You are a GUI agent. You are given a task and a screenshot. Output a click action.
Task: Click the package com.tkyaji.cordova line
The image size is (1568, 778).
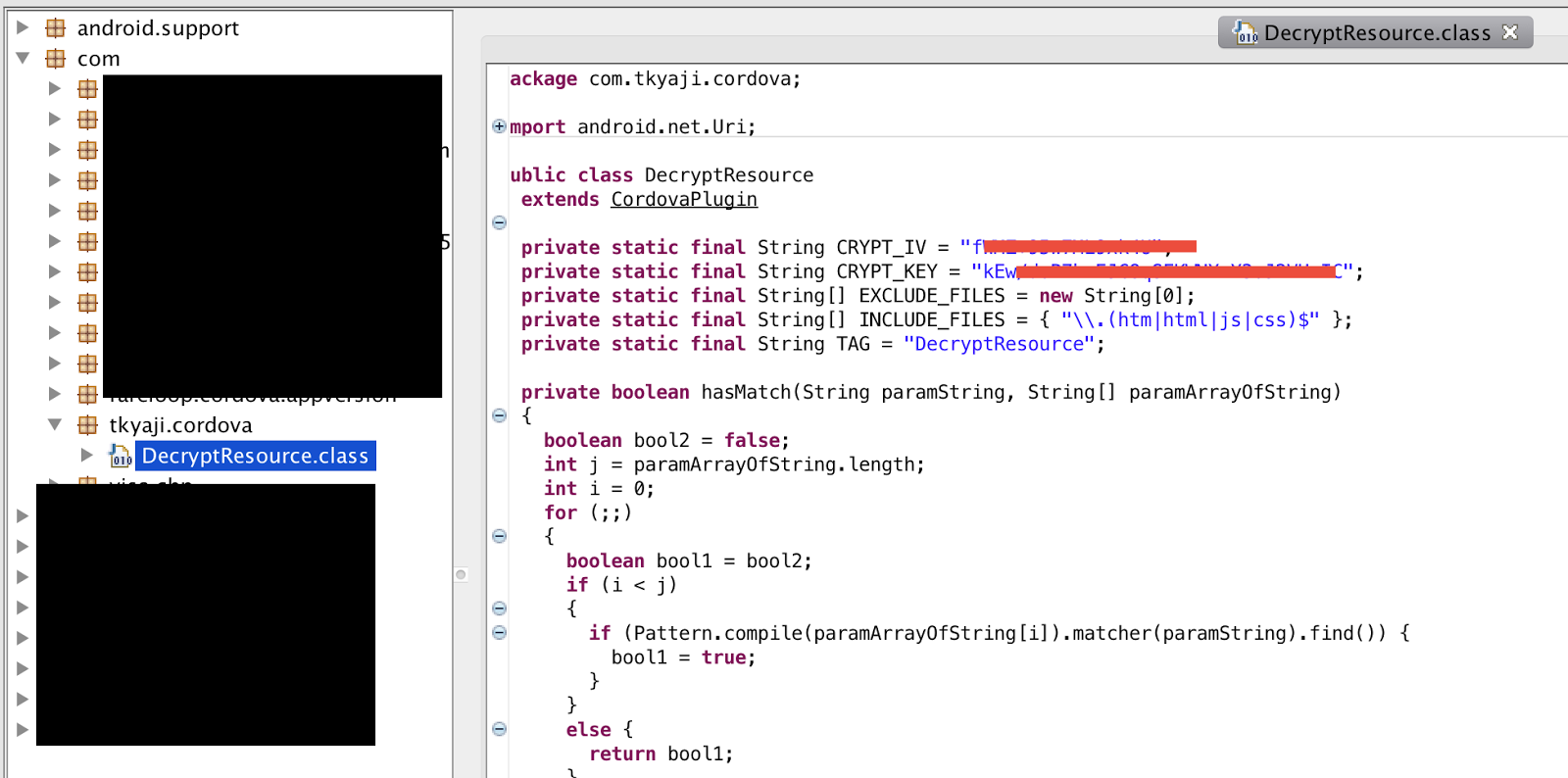(x=655, y=78)
